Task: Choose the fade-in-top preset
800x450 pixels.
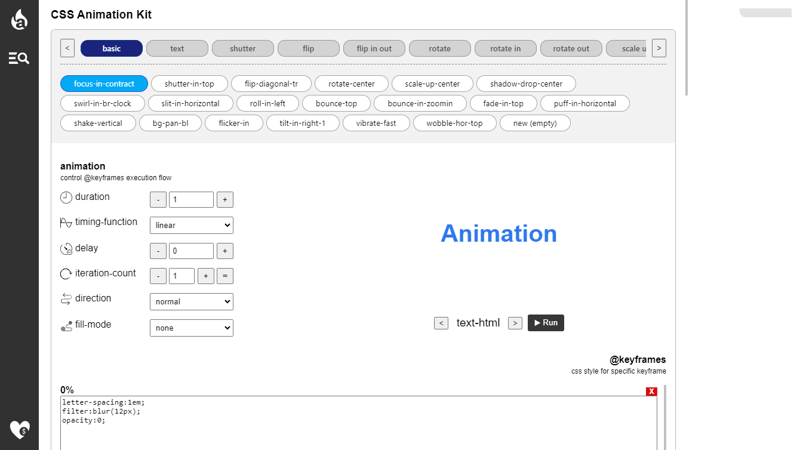Action: coord(503,104)
